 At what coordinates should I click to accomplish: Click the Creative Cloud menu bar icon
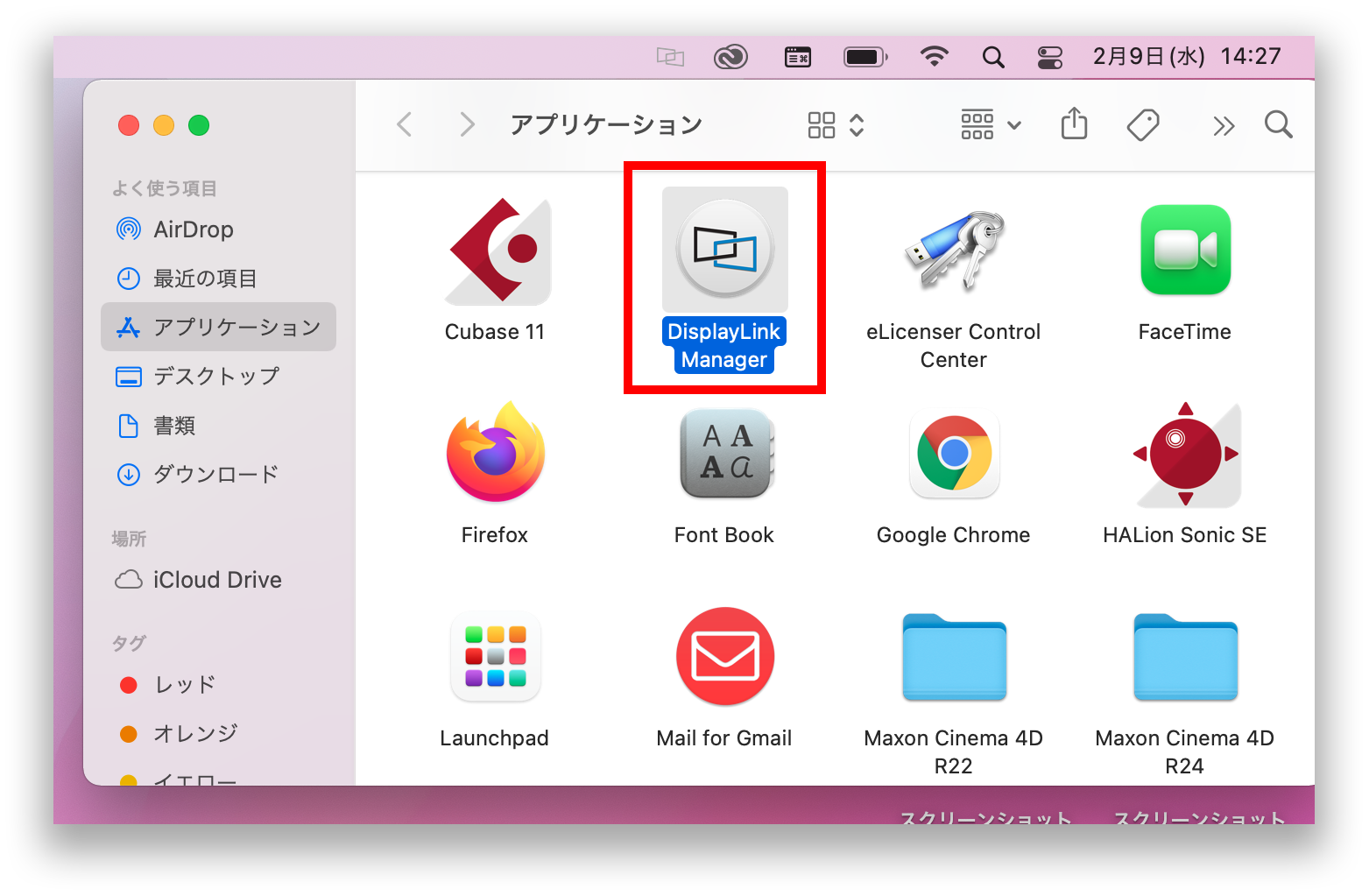tap(730, 58)
